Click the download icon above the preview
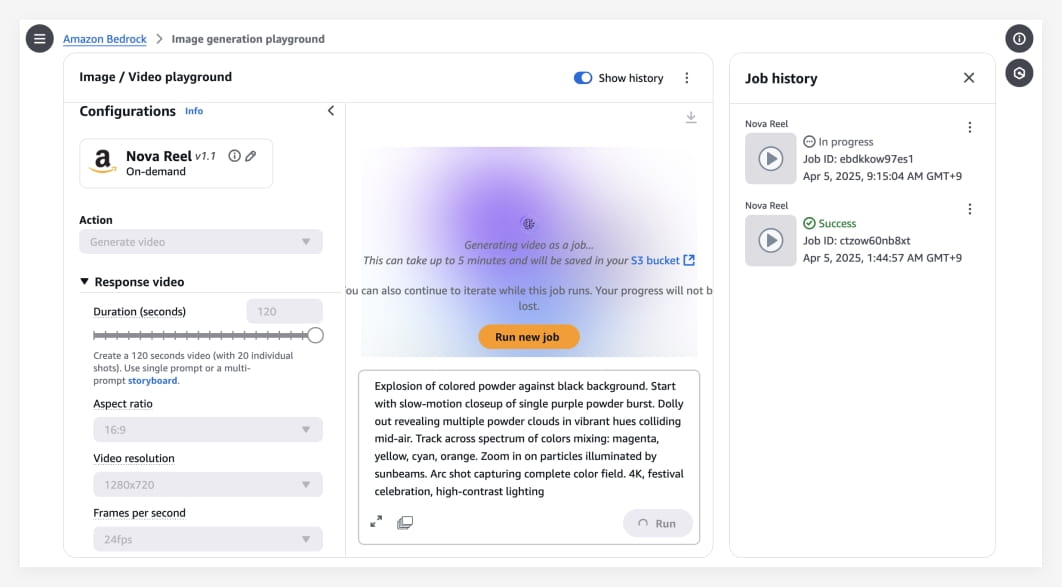 point(691,118)
